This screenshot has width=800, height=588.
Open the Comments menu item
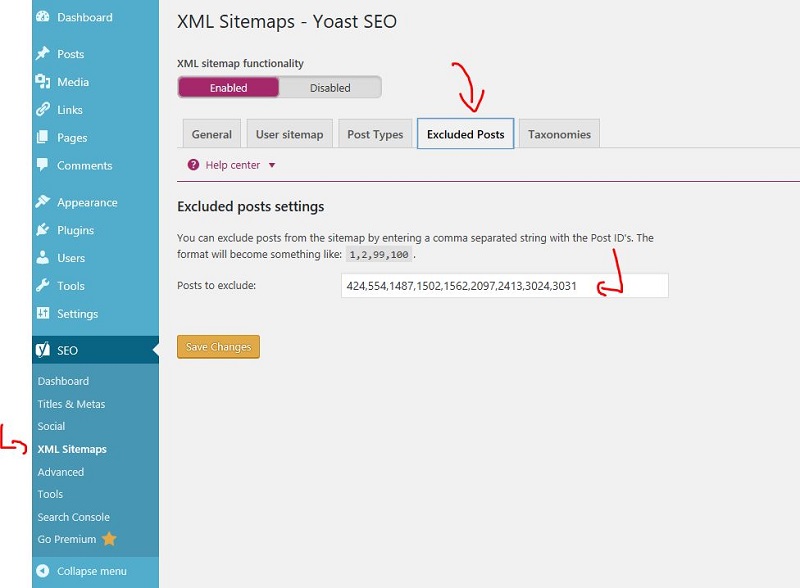point(95,165)
